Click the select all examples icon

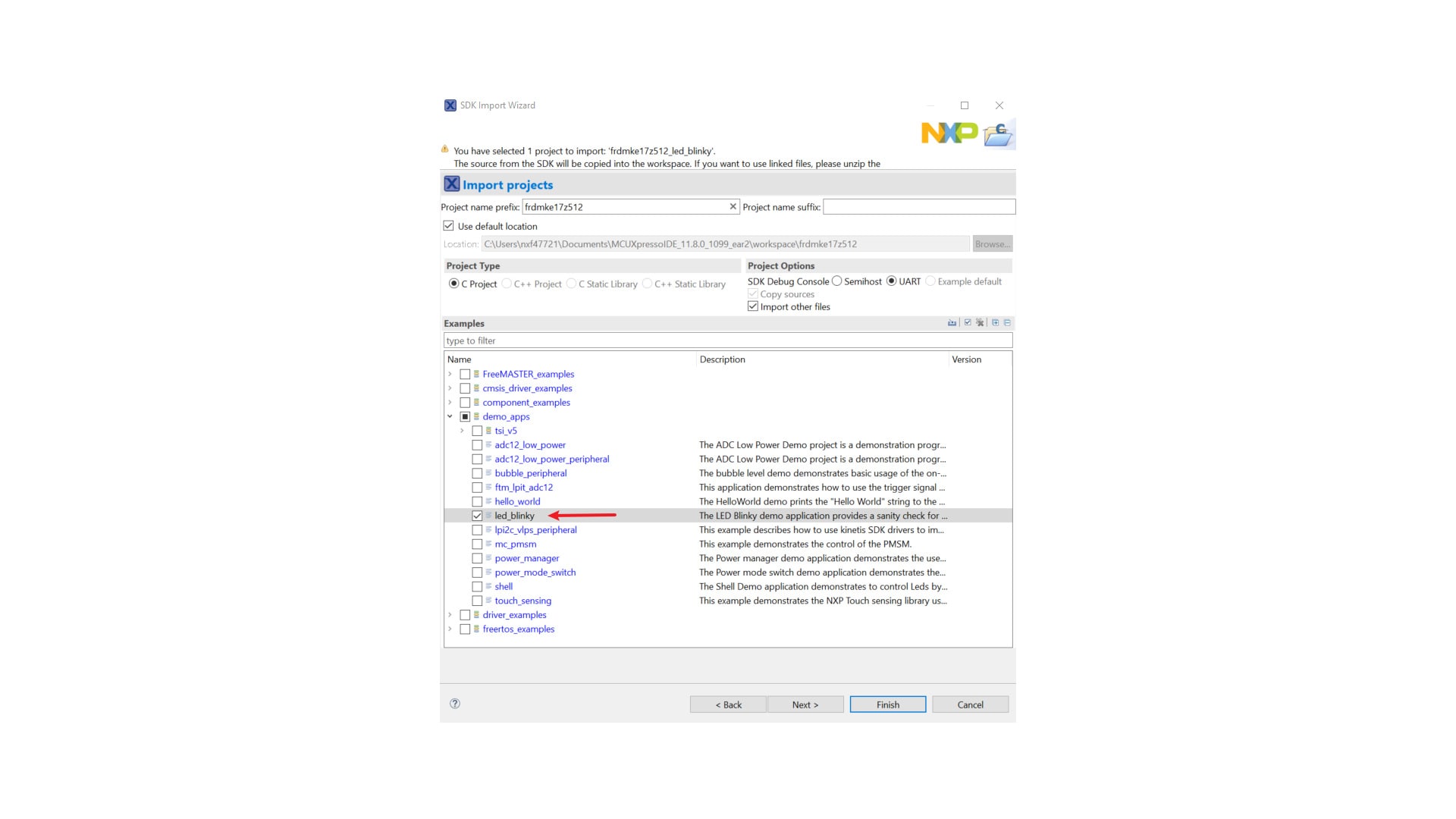(x=968, y=323)
